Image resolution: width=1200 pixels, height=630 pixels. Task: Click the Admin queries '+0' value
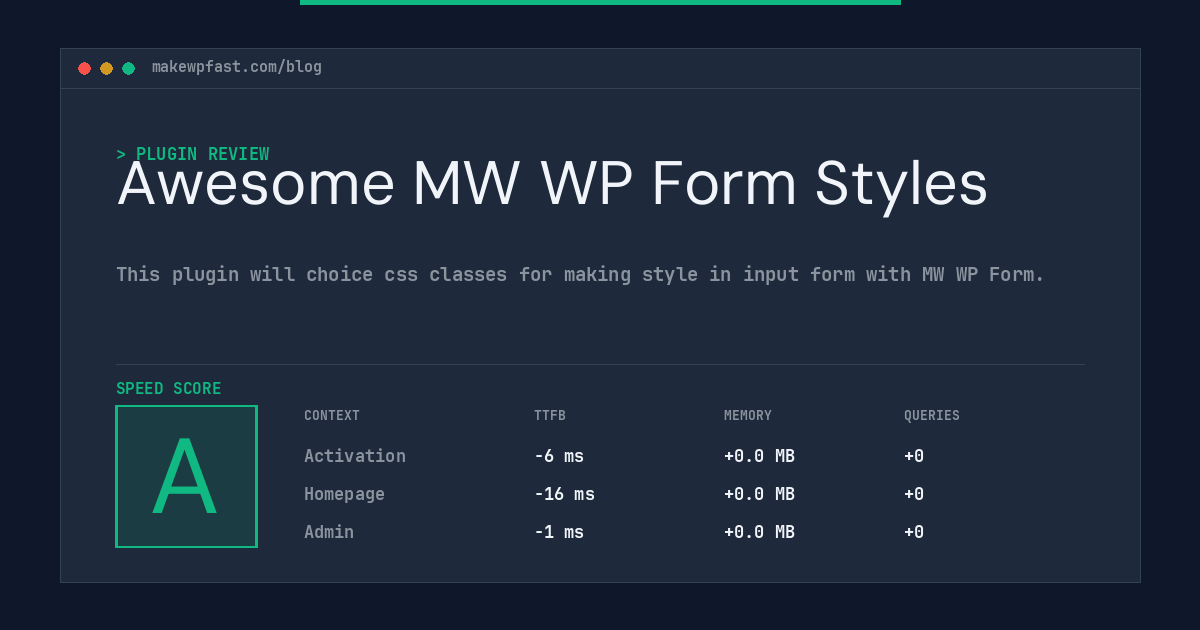click(914, 532)
